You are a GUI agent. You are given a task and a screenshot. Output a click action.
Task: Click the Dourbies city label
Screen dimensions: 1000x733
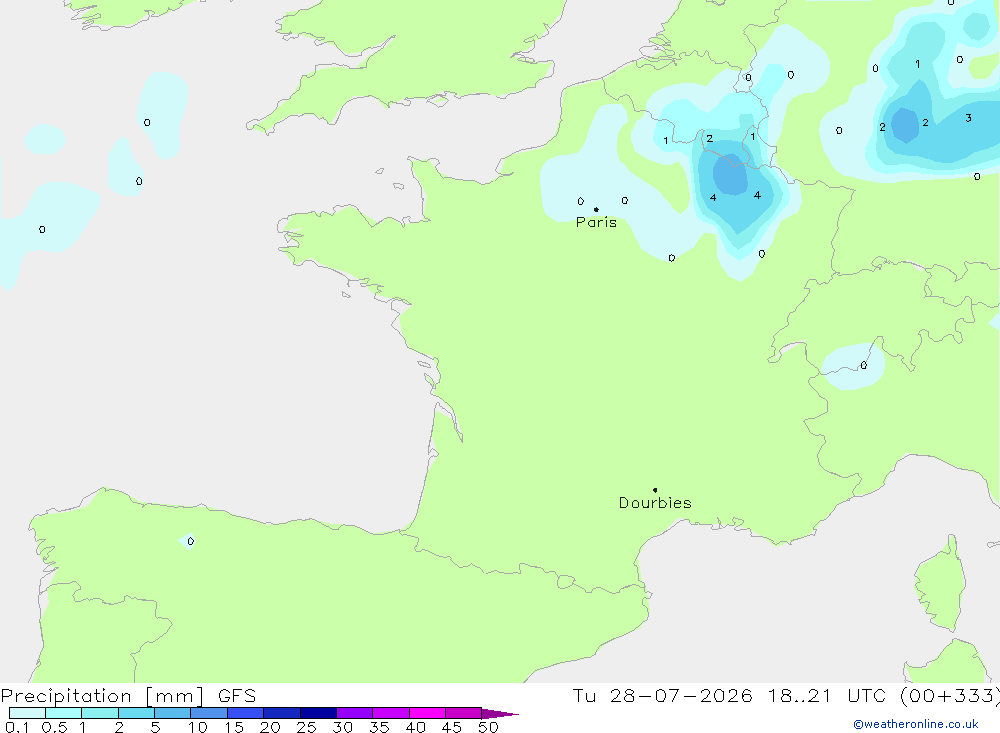coord(655,503)
